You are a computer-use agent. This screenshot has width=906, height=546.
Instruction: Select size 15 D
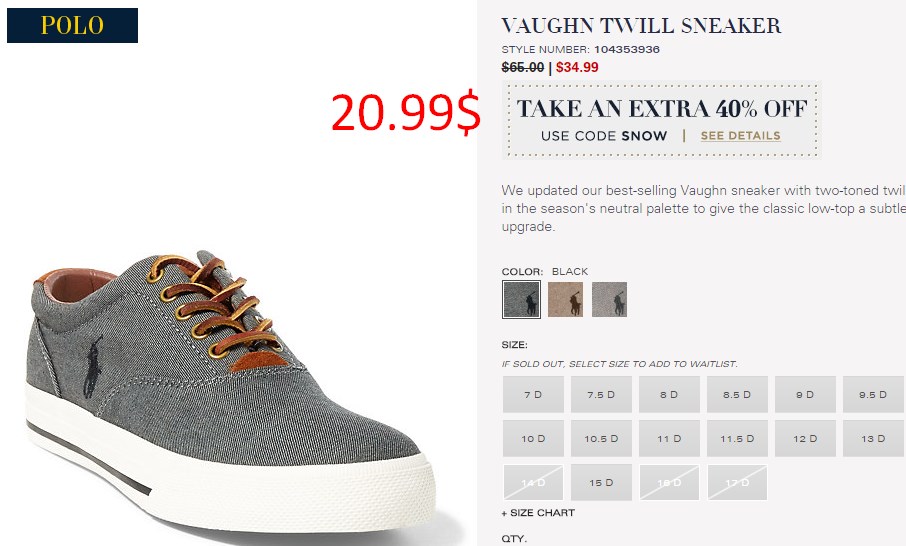(x=601, y=482)
